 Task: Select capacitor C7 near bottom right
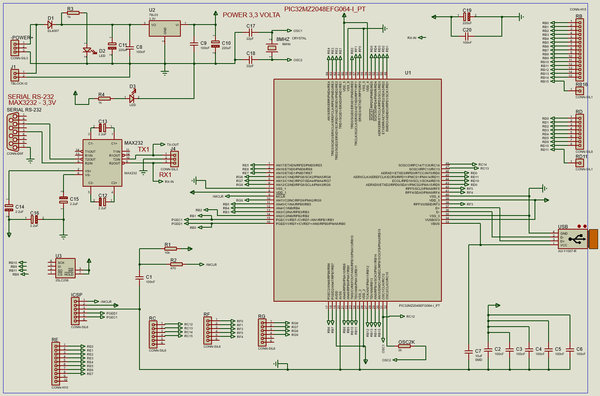(x=468, y=350)
